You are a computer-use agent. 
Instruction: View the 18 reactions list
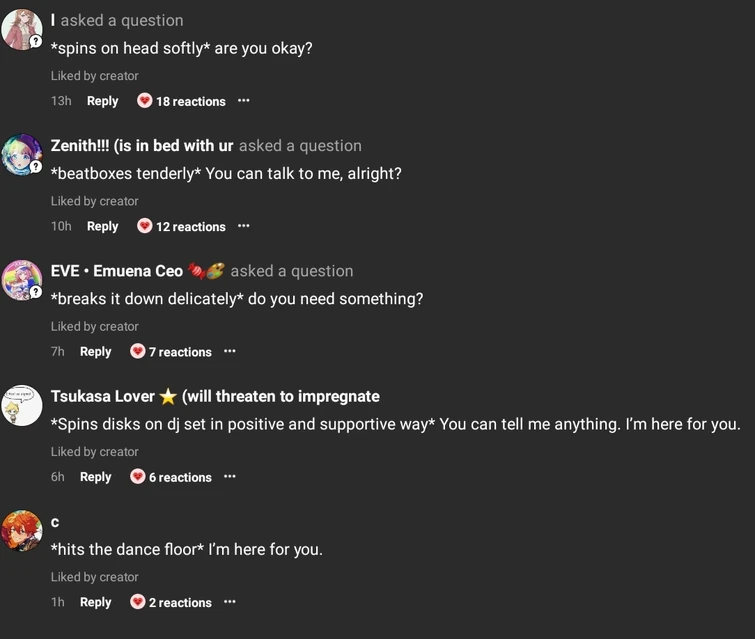[190, 101]
